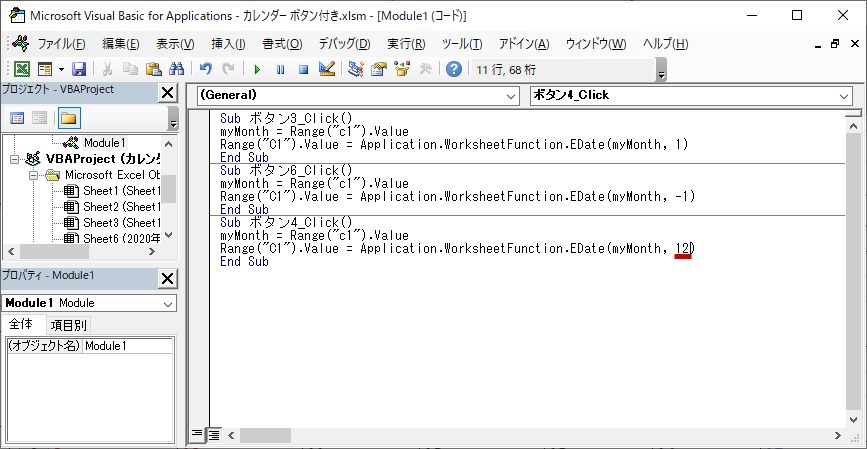
Task: Run the macro with green play icon
Action: (257, 70)
